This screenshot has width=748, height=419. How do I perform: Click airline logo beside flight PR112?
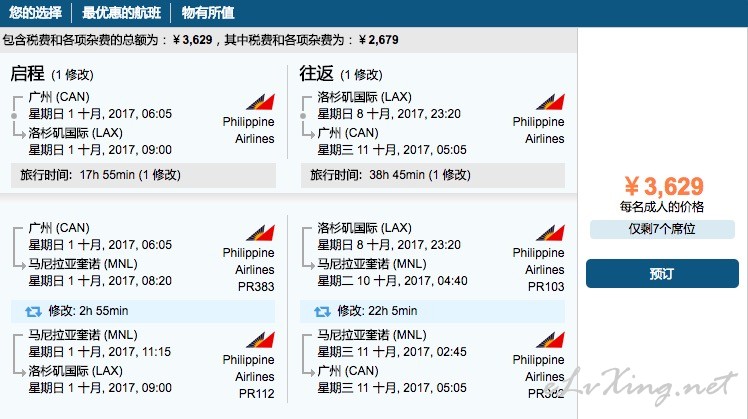pos(260,339)
